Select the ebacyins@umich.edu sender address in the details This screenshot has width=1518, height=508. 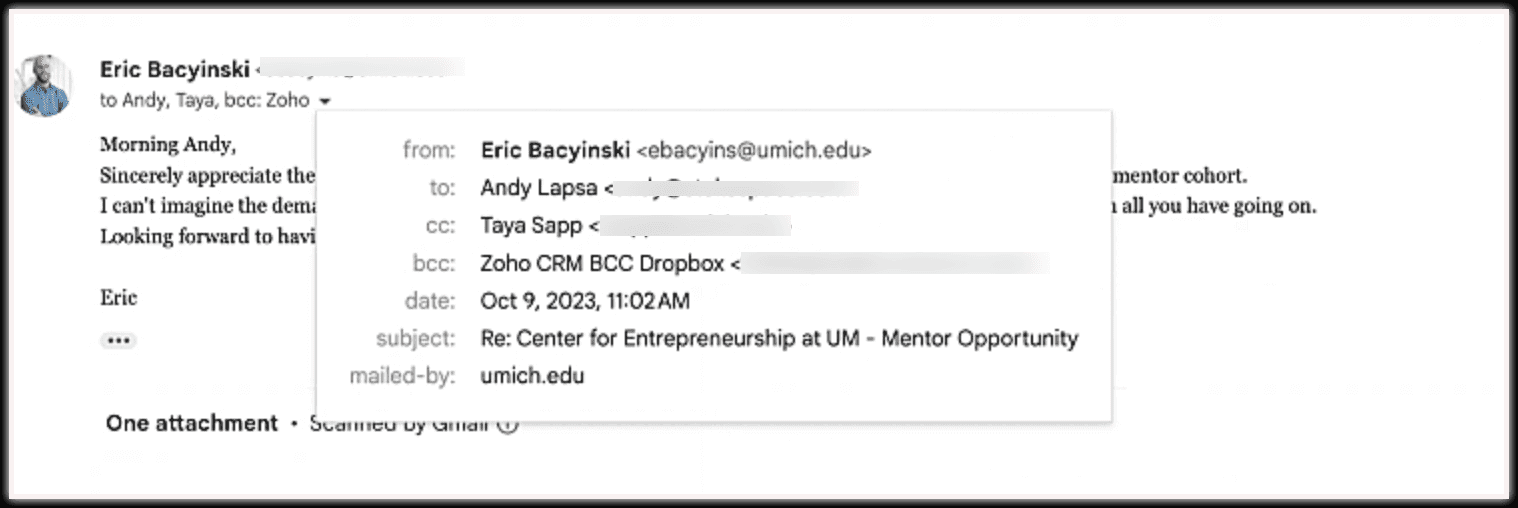click(754, 151)
